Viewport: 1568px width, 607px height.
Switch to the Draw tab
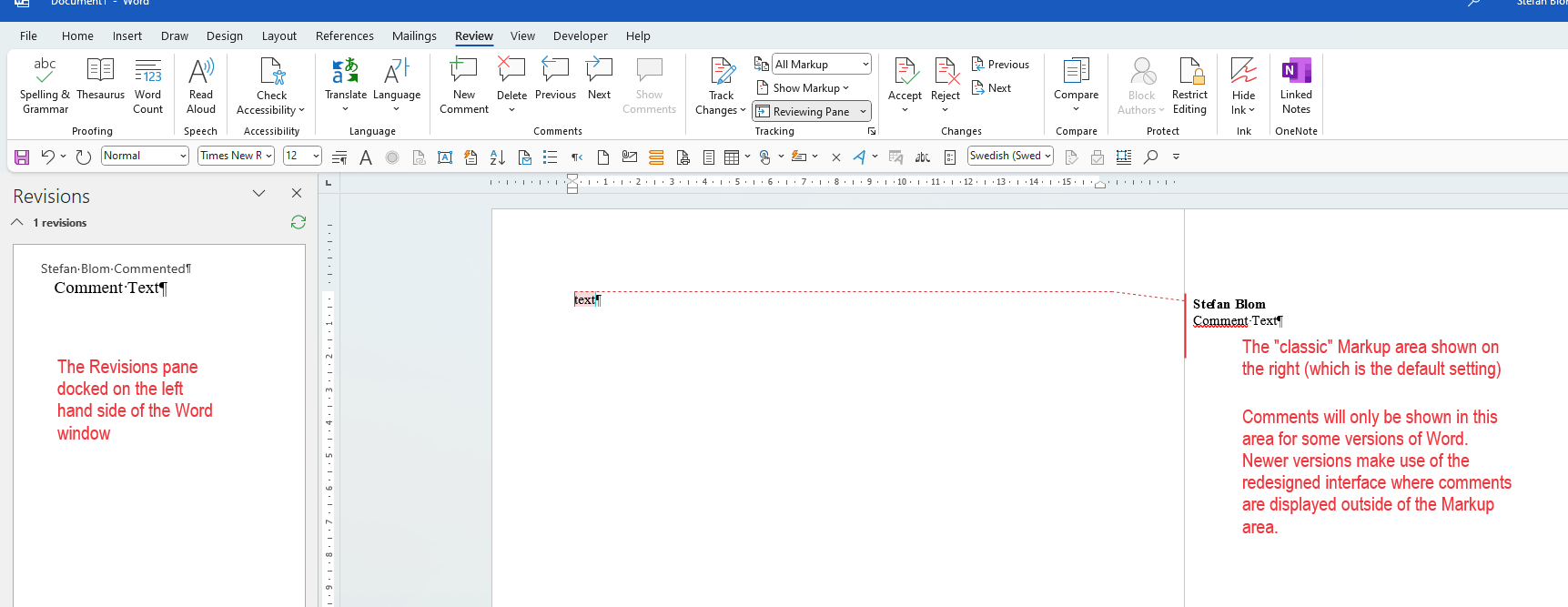pos(175,36)
